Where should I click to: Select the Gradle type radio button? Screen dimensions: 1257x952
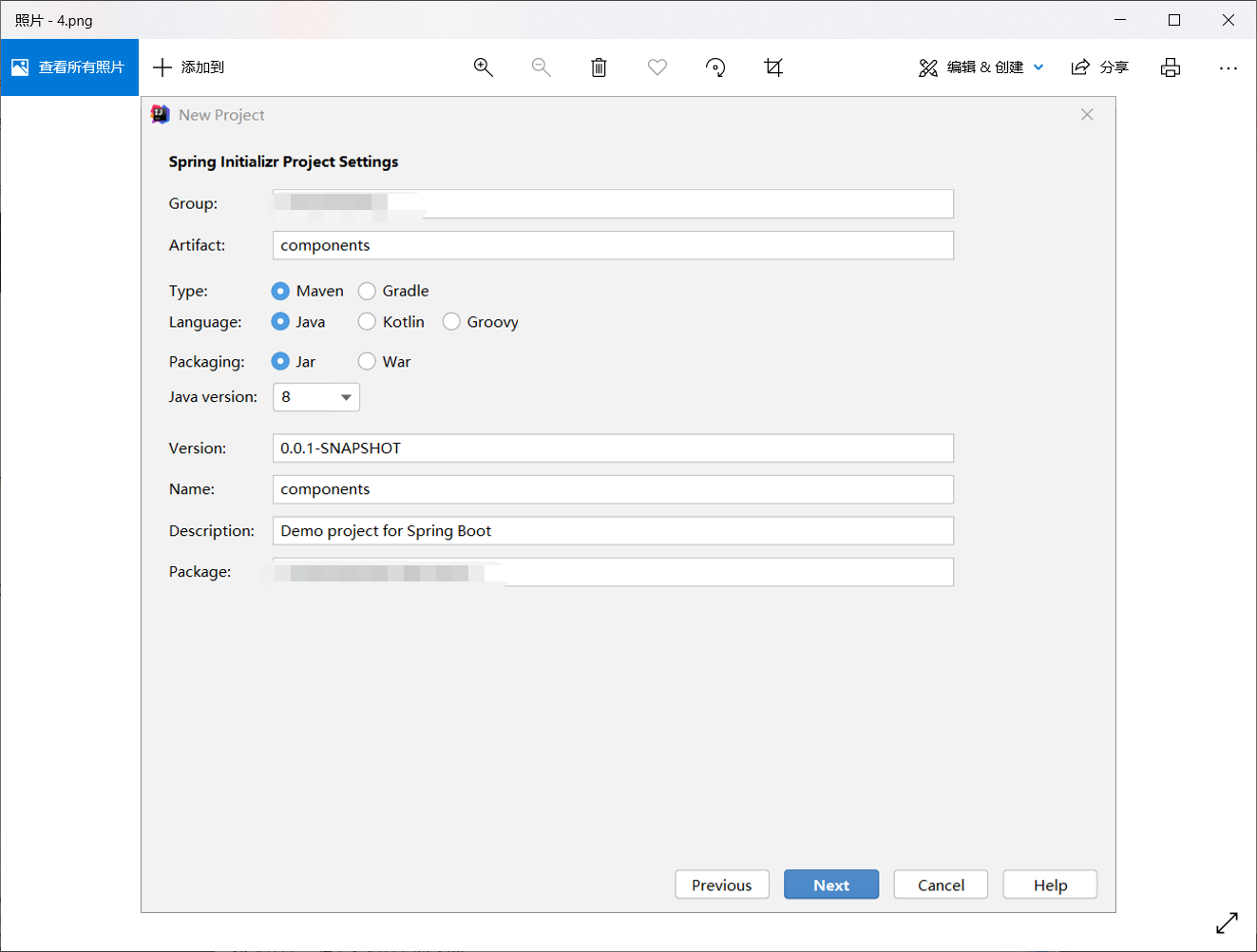(367, 291)
